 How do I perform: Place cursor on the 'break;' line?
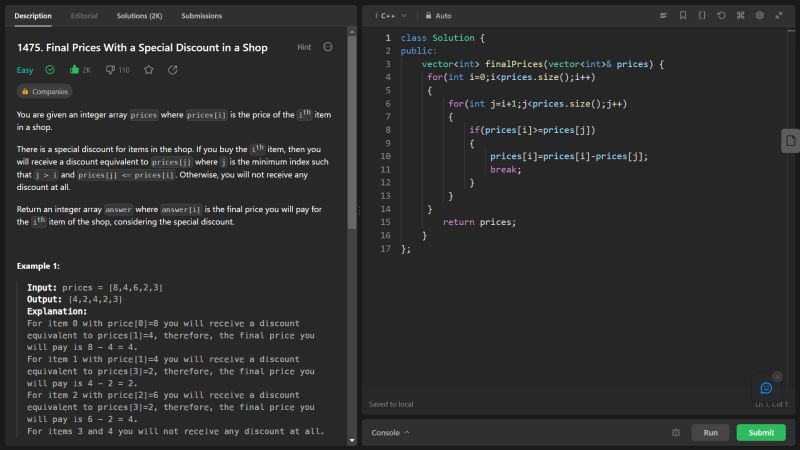(x=506, y=169)
